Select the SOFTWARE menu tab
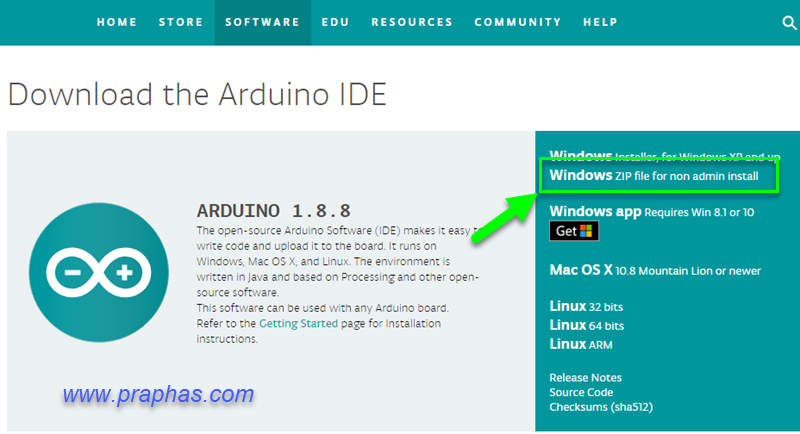 (x=263, y=22)
